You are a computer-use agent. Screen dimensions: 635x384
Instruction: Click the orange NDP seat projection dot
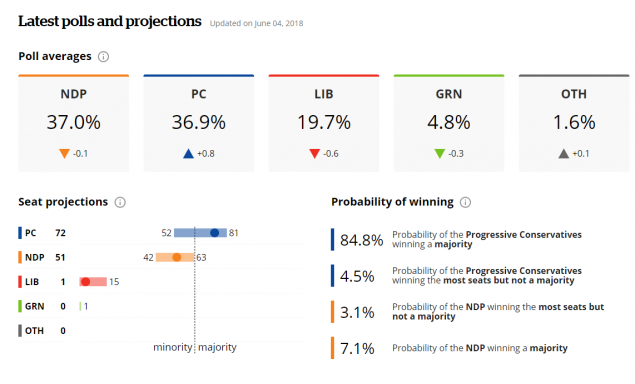click(x=177, y=257)
